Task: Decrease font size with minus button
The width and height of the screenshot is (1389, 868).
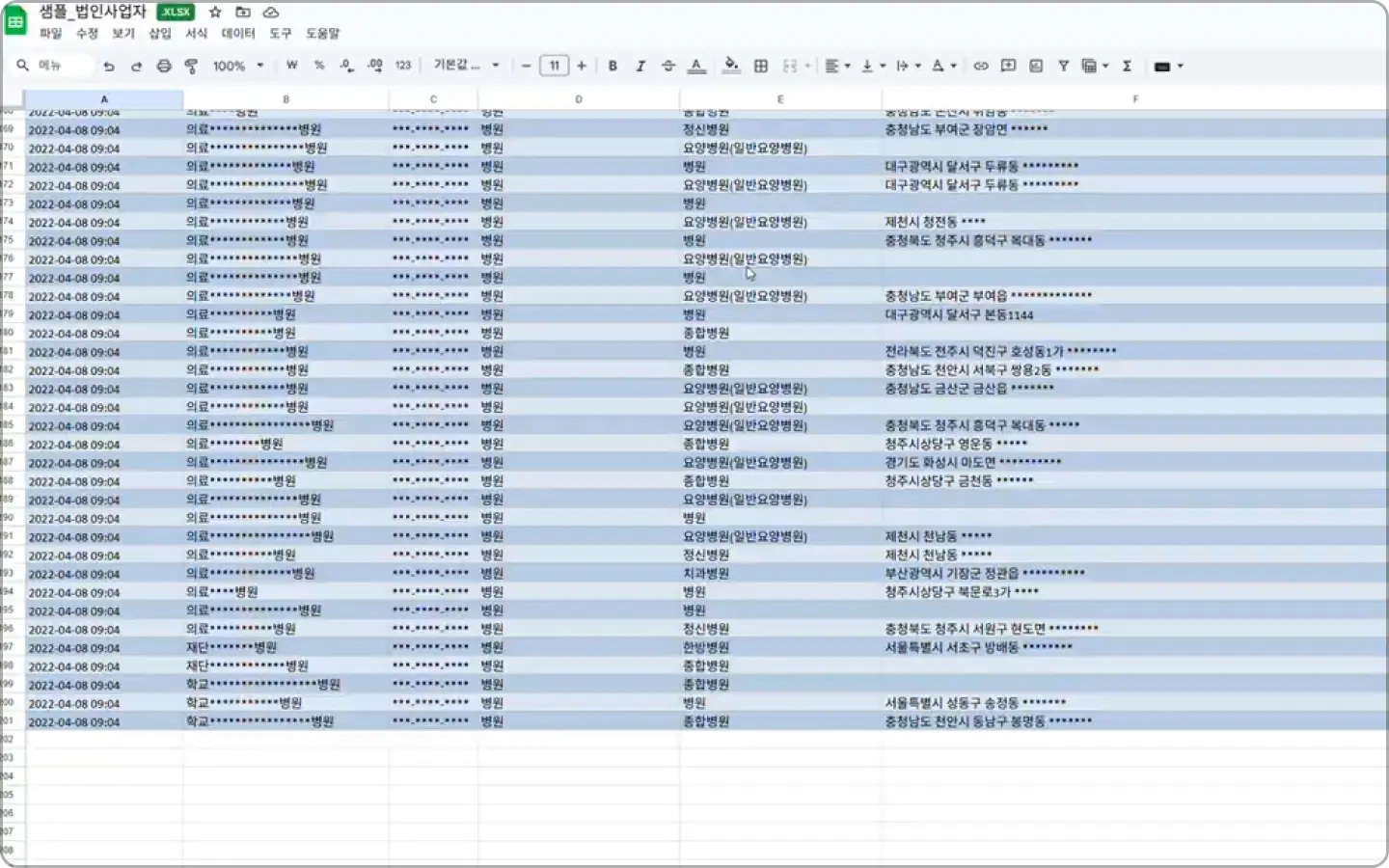Action: coord(526,66)
